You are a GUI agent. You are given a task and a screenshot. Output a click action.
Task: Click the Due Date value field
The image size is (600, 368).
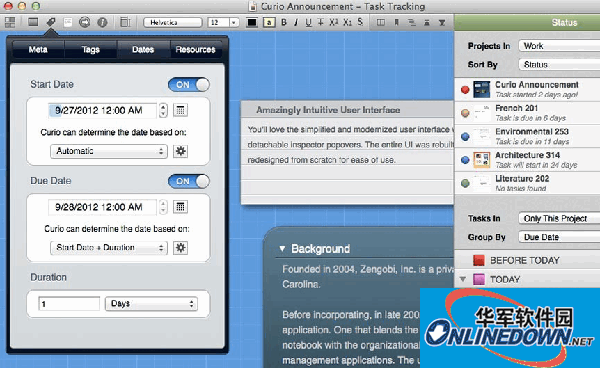103,207
